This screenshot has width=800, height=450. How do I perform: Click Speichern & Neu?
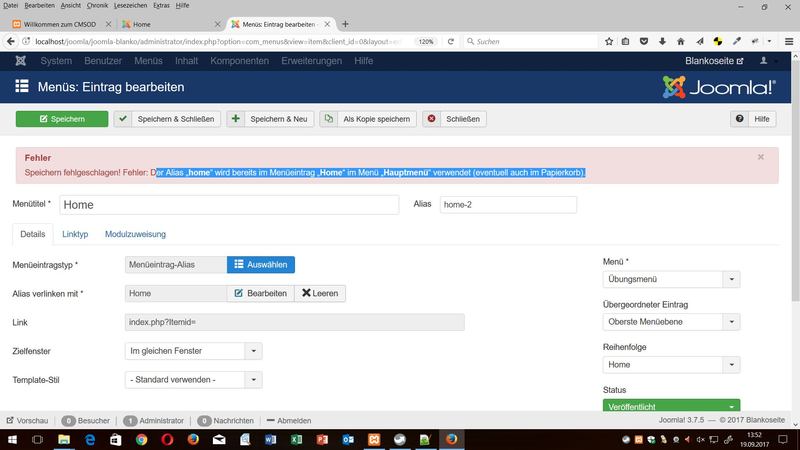click(270, 119)
